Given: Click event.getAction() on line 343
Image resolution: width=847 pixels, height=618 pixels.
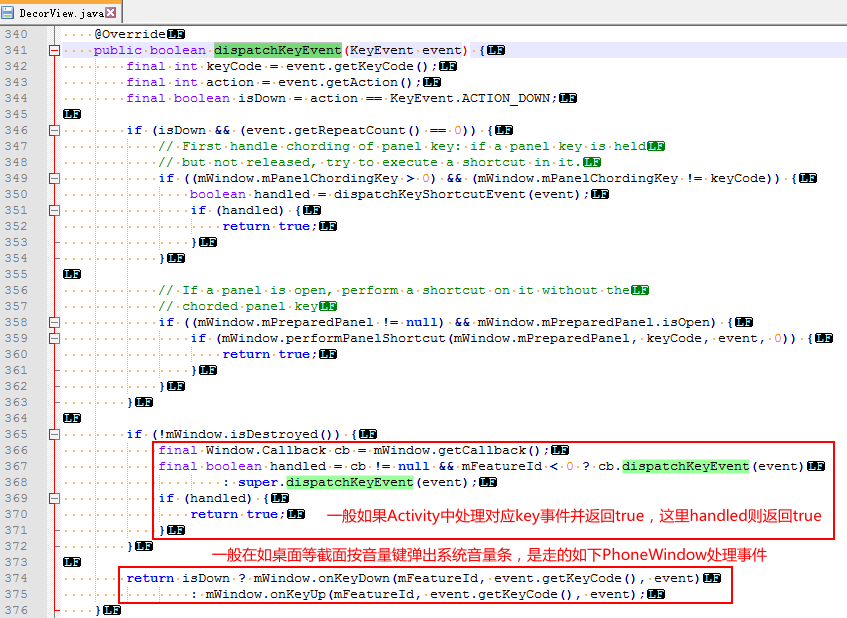Looking at the screenshot, I should 346,82.
